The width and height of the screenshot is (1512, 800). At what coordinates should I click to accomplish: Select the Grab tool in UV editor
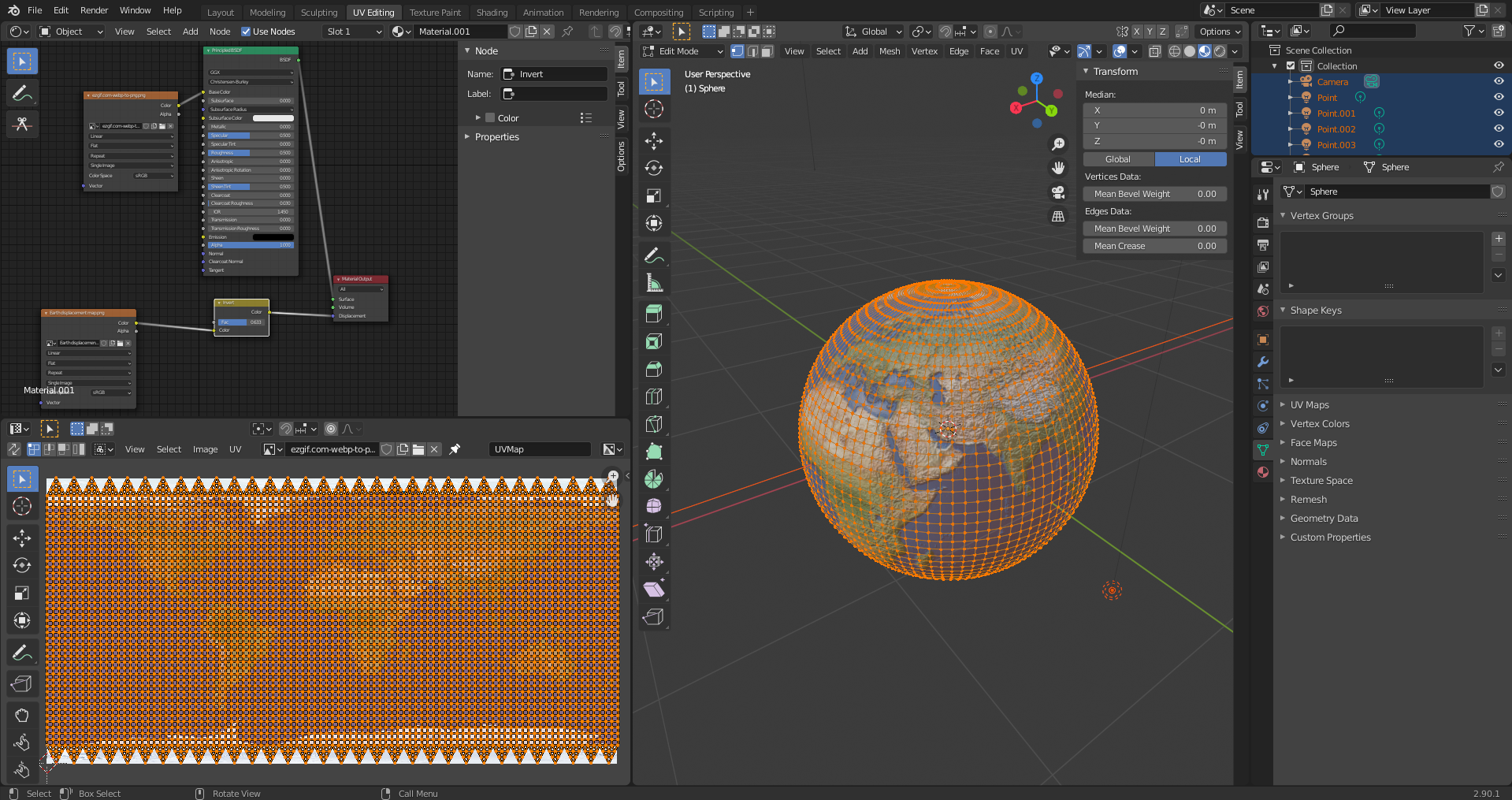(x=22, y=716)
